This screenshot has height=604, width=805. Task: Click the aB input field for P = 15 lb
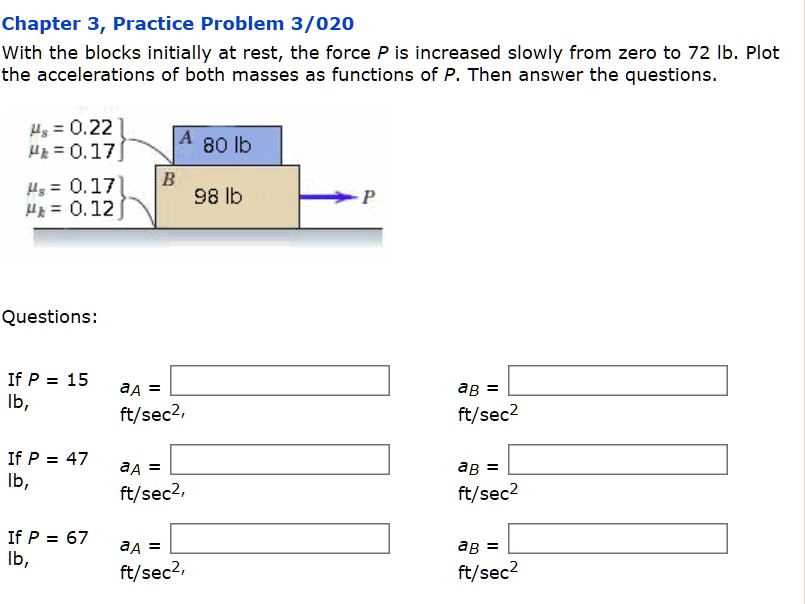point(619,381)
